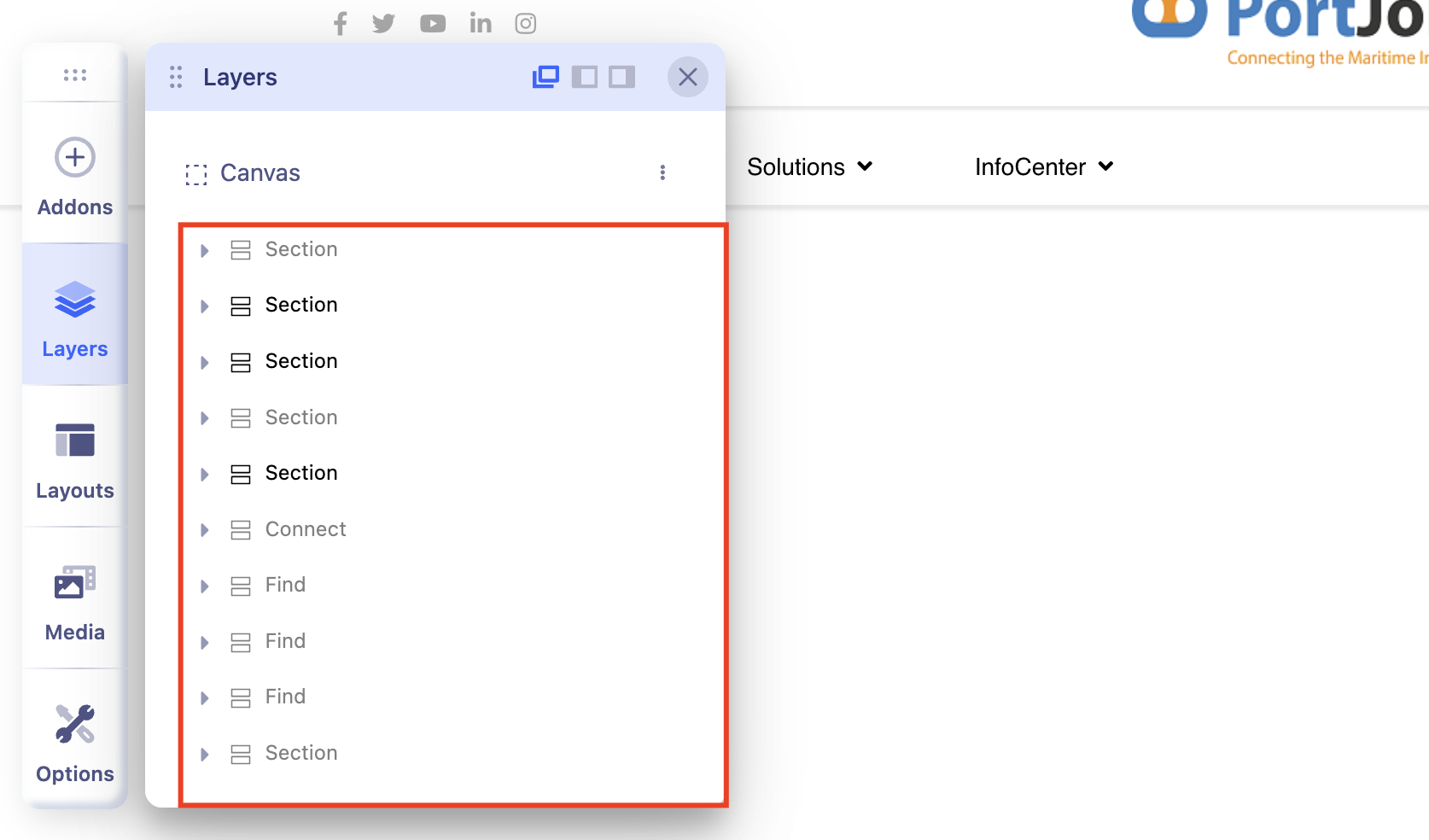The image size is (1429, 840).
Task: Click the Instagram social icon
Action: click(x=526, y=23)
